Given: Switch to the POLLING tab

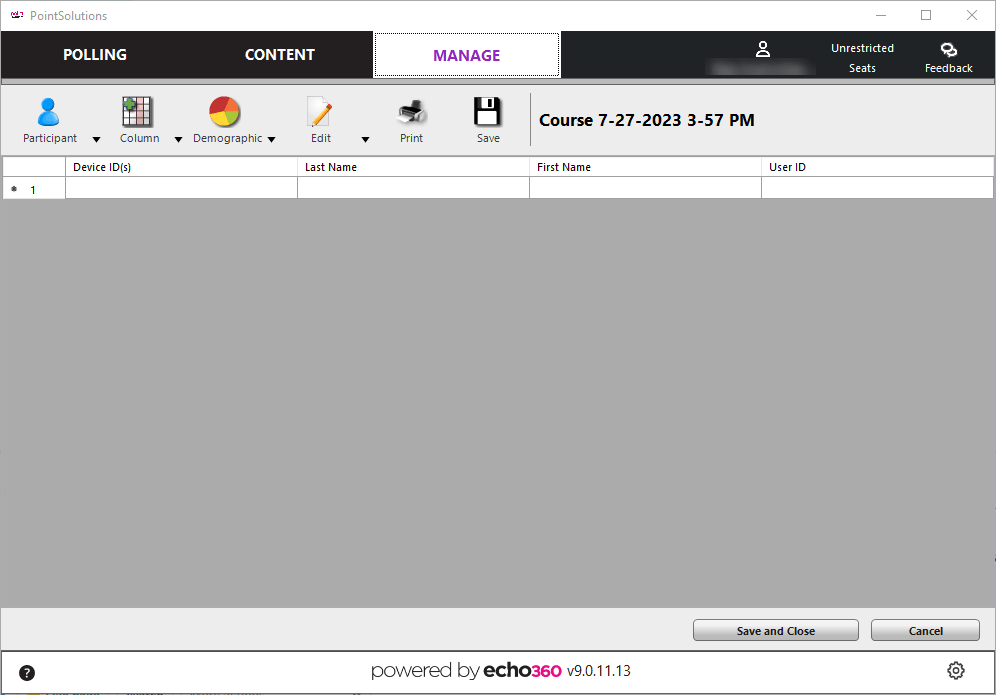Looking at the screenshot, I should point(94,55).
